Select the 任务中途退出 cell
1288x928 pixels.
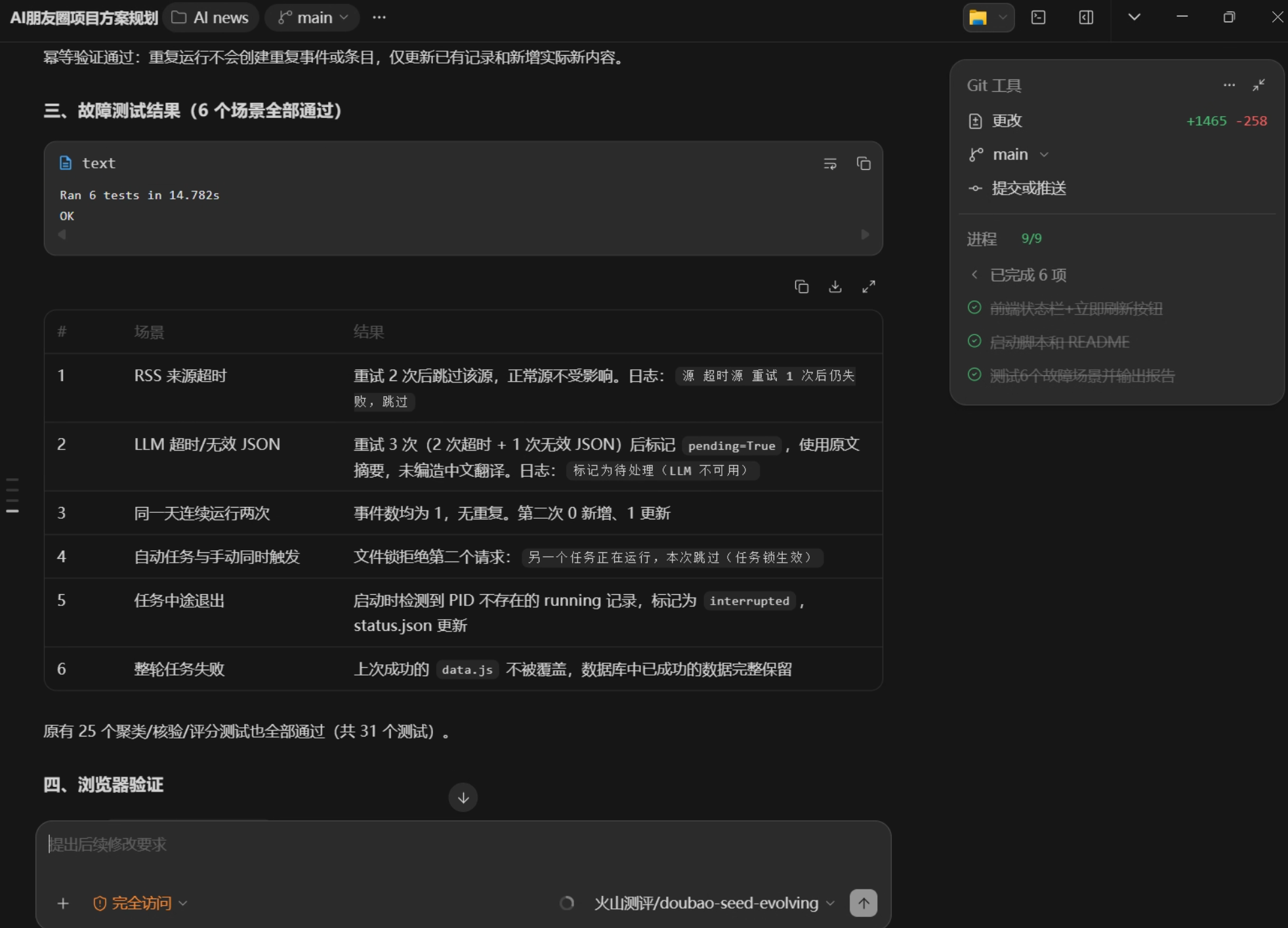pyautogui.click(x=179, y=601)
